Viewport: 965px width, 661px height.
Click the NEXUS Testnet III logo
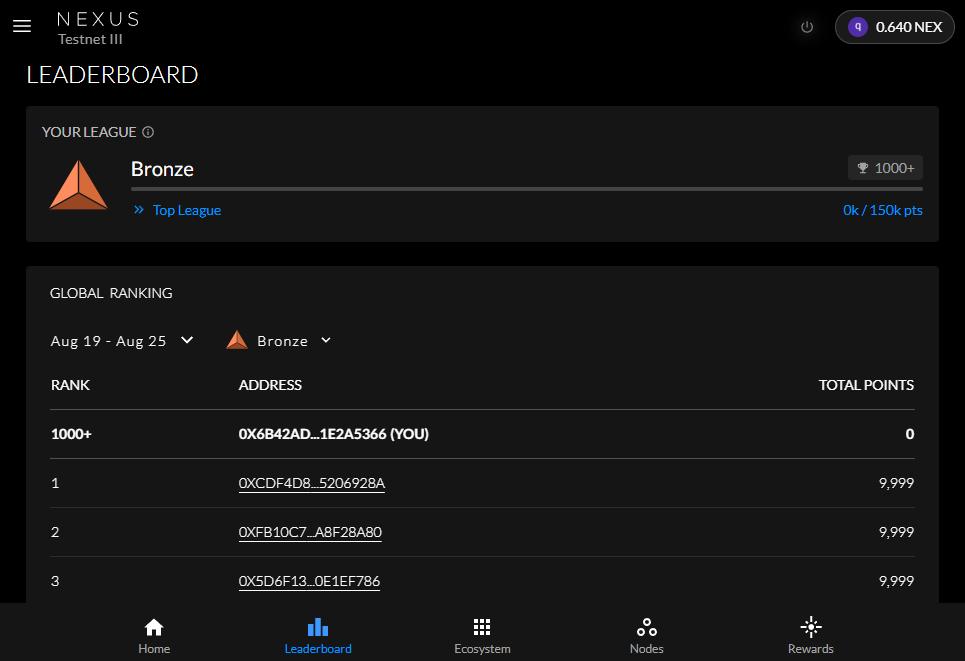[98, 28]
